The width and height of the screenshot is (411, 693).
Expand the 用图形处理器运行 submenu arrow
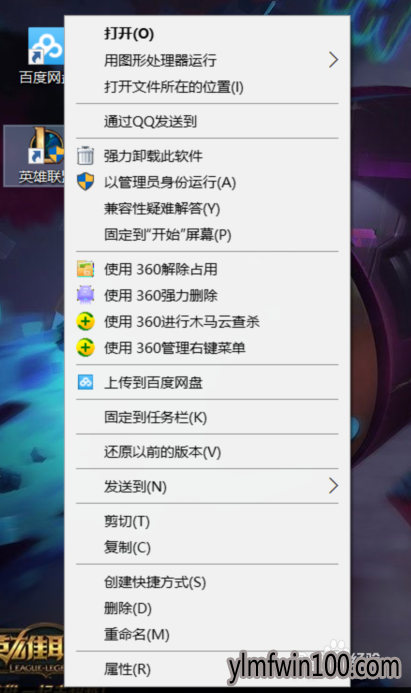pyautogui.click(x=333, y=60)
